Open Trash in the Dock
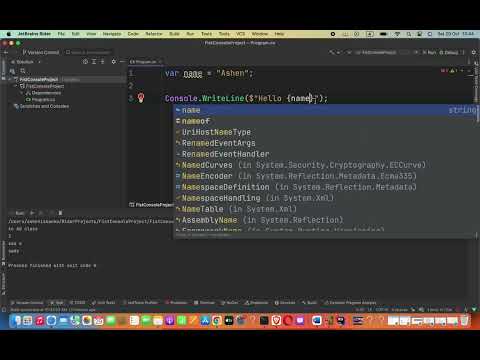 click(x=464, y=321)
